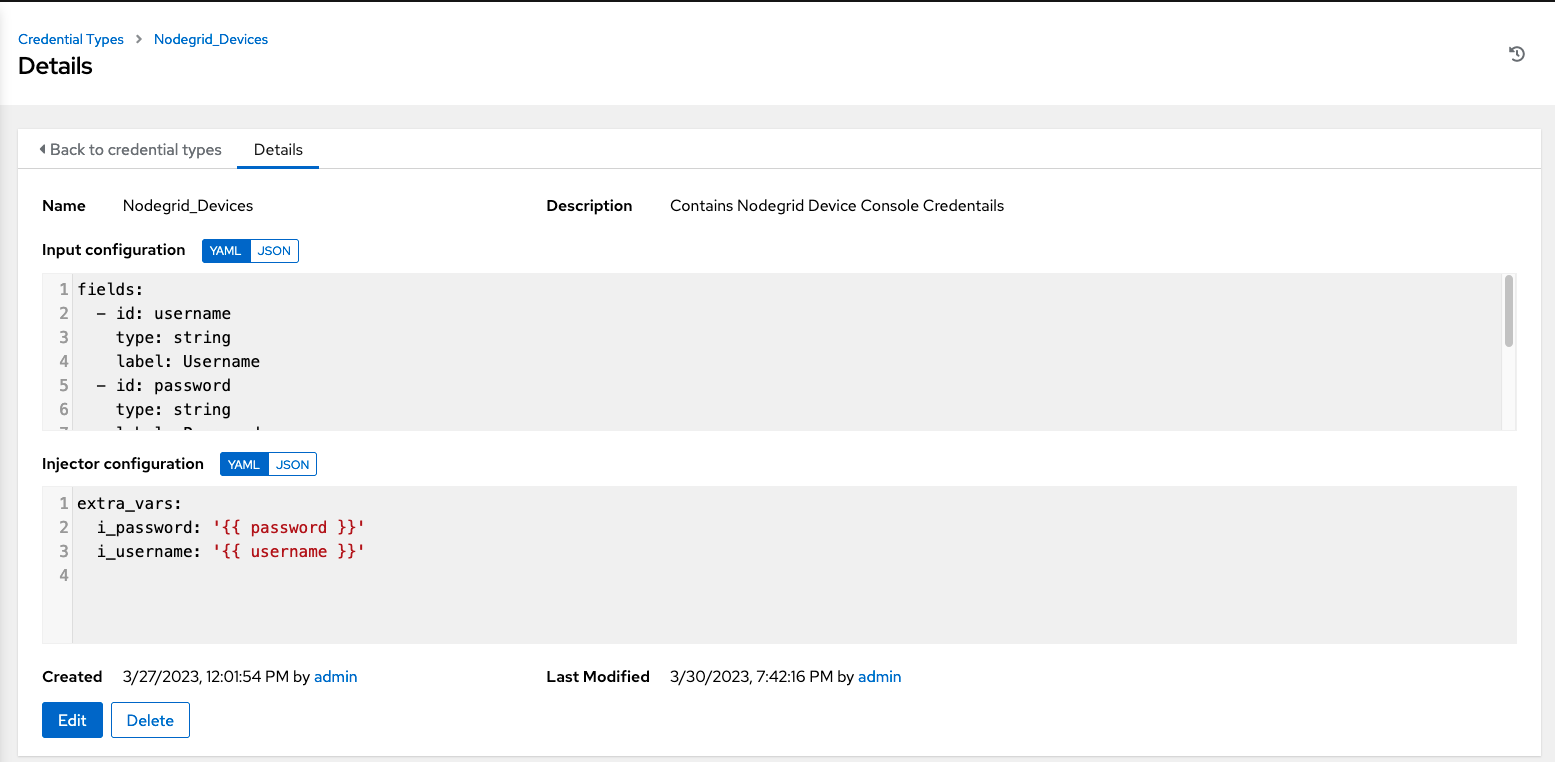Switch Injector configuration to YAML

coord(244,464)
